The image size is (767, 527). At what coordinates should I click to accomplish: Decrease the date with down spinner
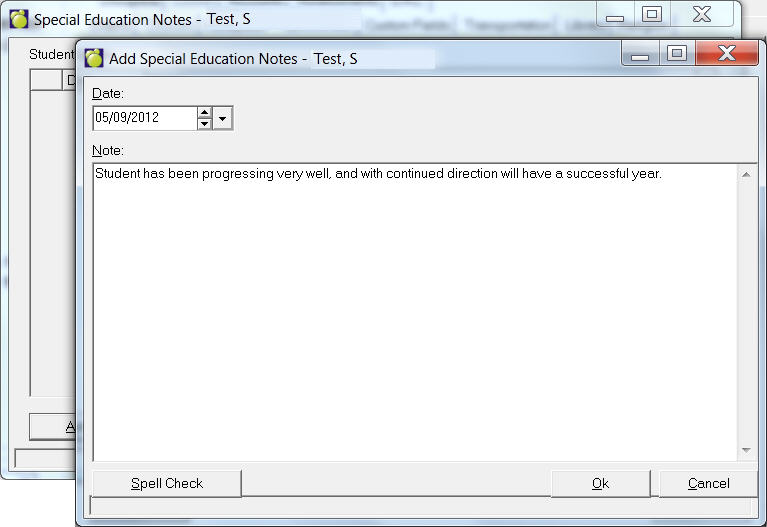tap(204, 124)
